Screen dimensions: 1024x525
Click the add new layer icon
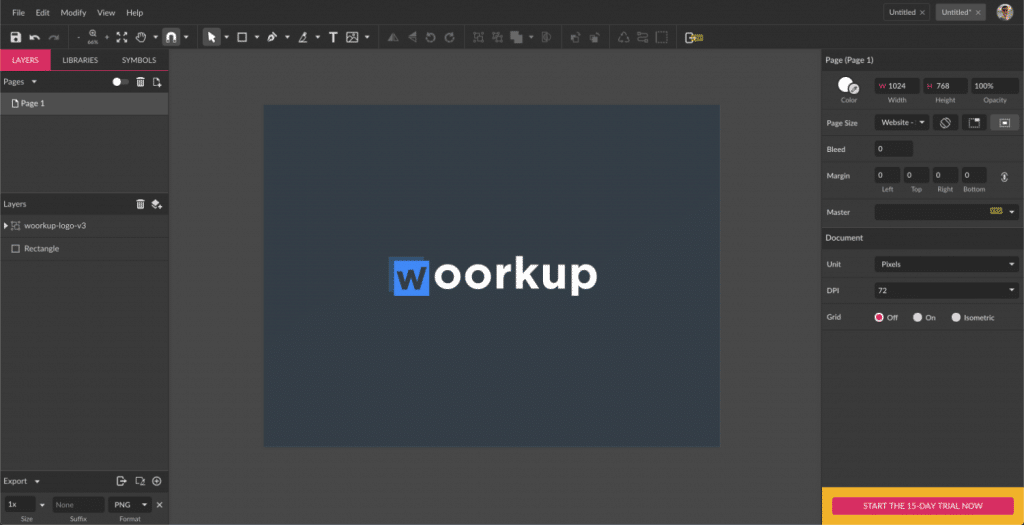pyautogui.click(x=157, y=204)
